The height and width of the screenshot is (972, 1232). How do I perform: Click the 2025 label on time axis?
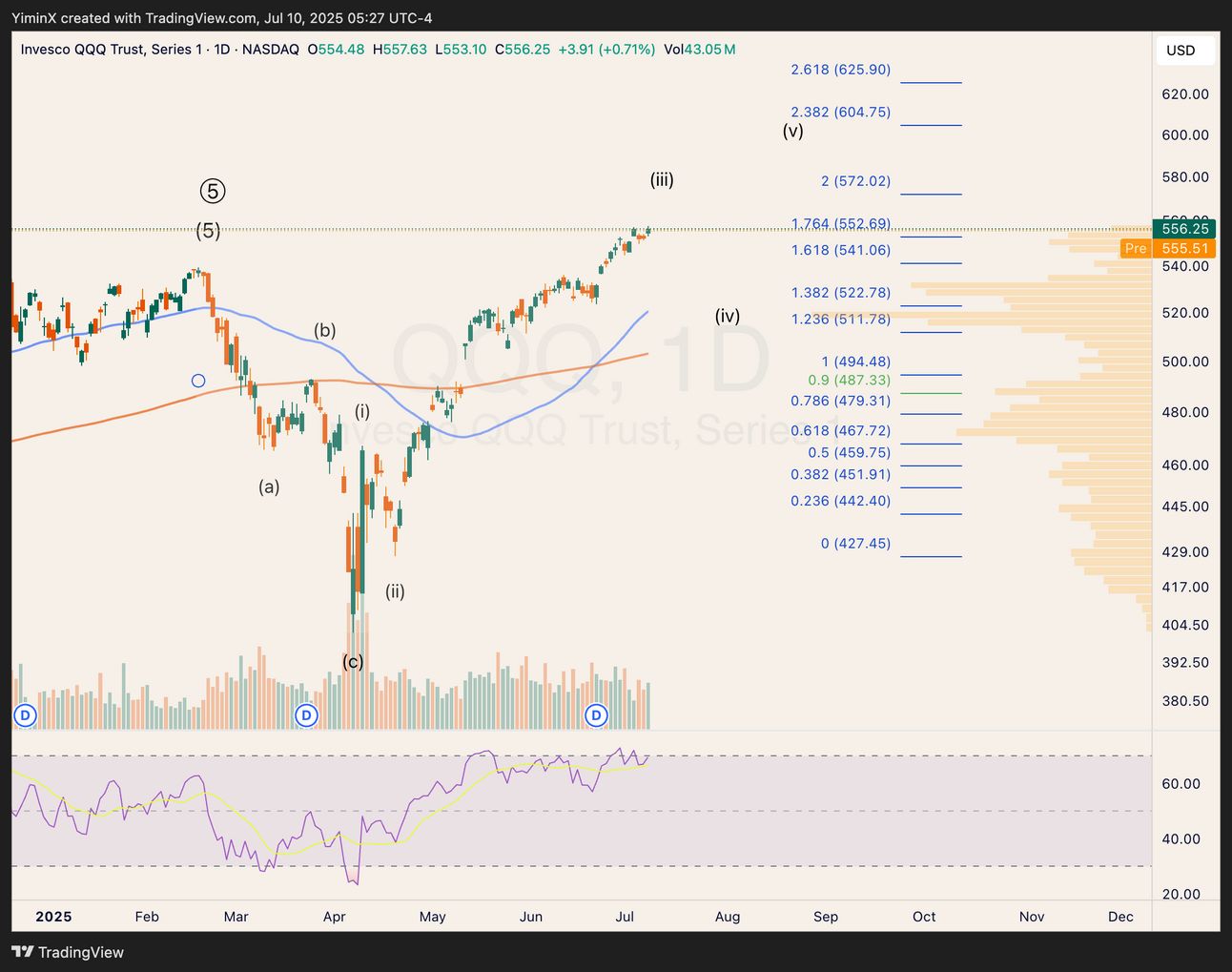pyautogui.click(x=53, y=917)
